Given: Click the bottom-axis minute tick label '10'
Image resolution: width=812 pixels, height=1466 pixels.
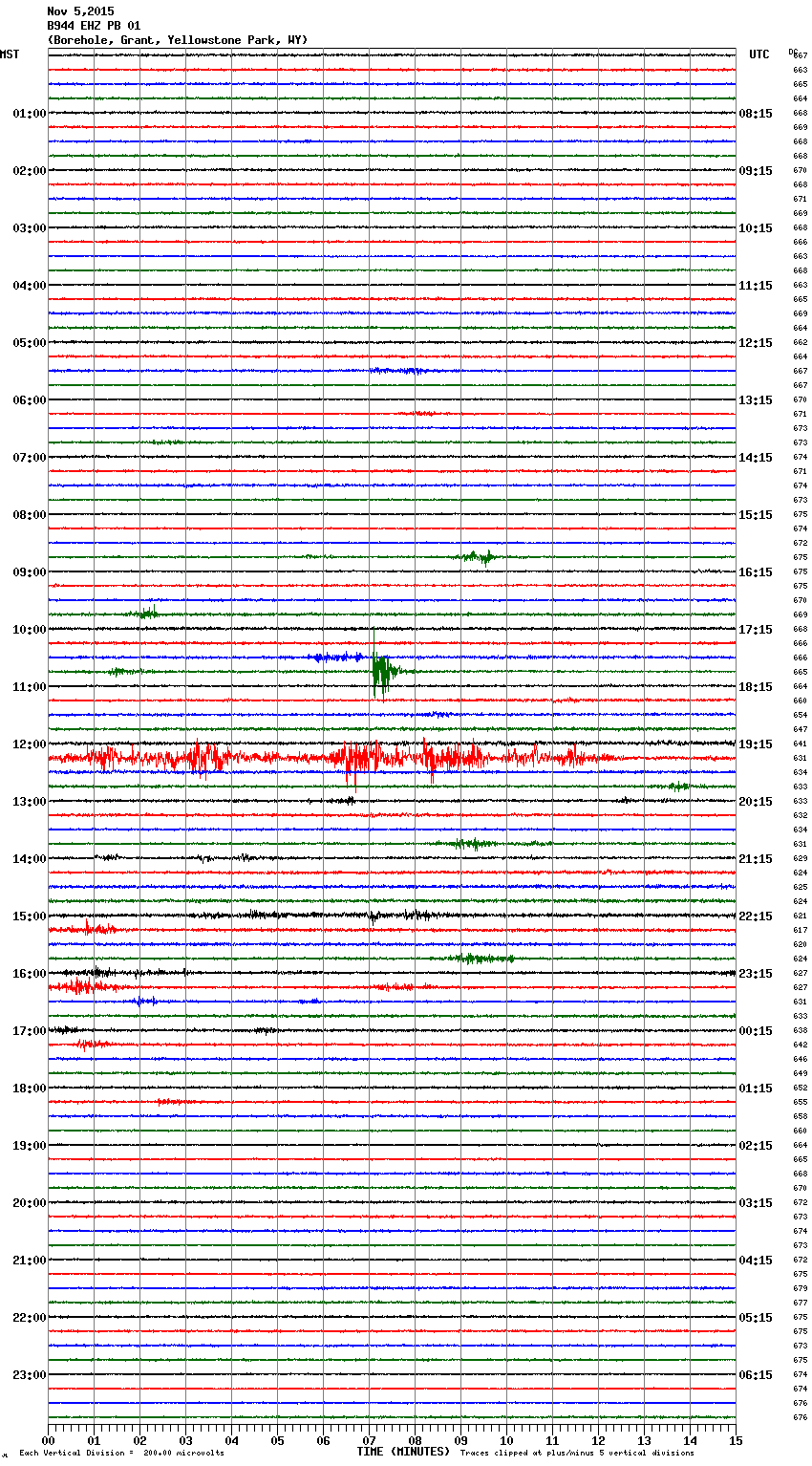Looking at the screenshot, I should click(x=506, y=1440).
